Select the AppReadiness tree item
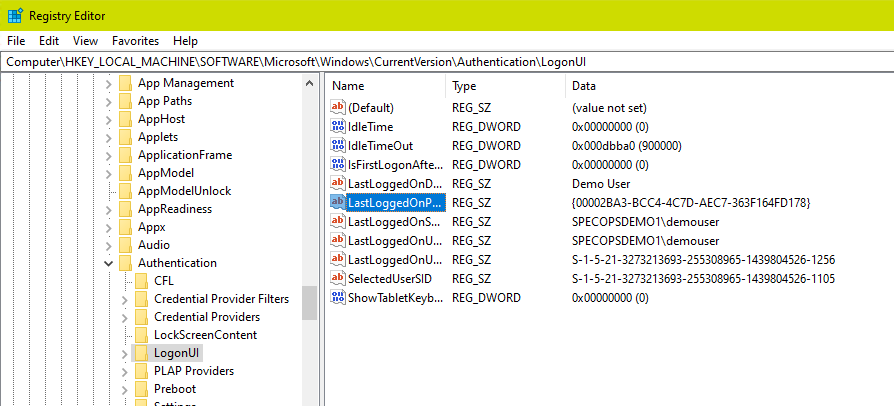 coord(175,209)
